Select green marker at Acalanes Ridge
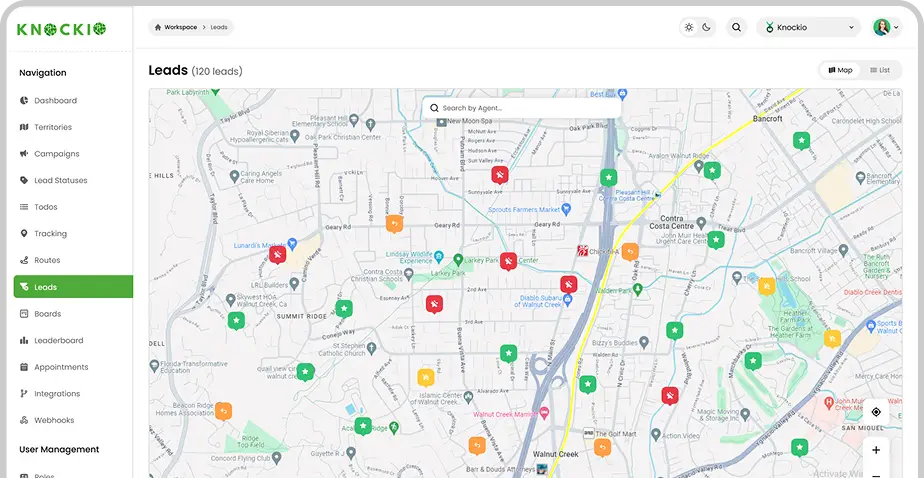 [363, 426]
